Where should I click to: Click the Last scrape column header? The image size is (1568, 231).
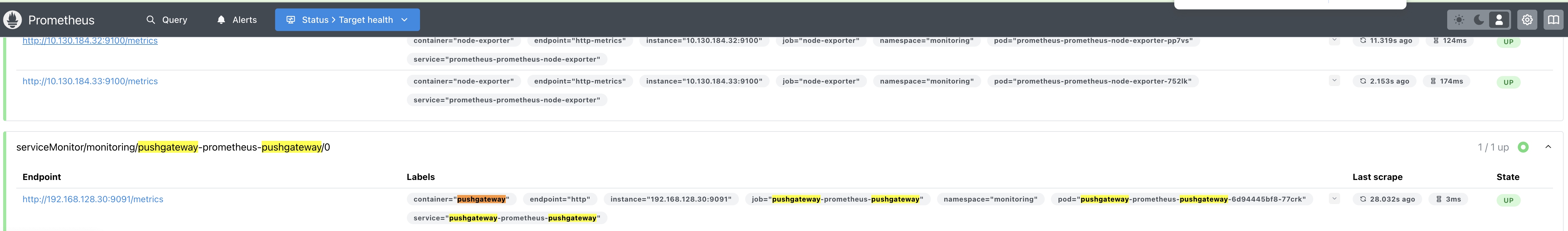(1377, 177)
